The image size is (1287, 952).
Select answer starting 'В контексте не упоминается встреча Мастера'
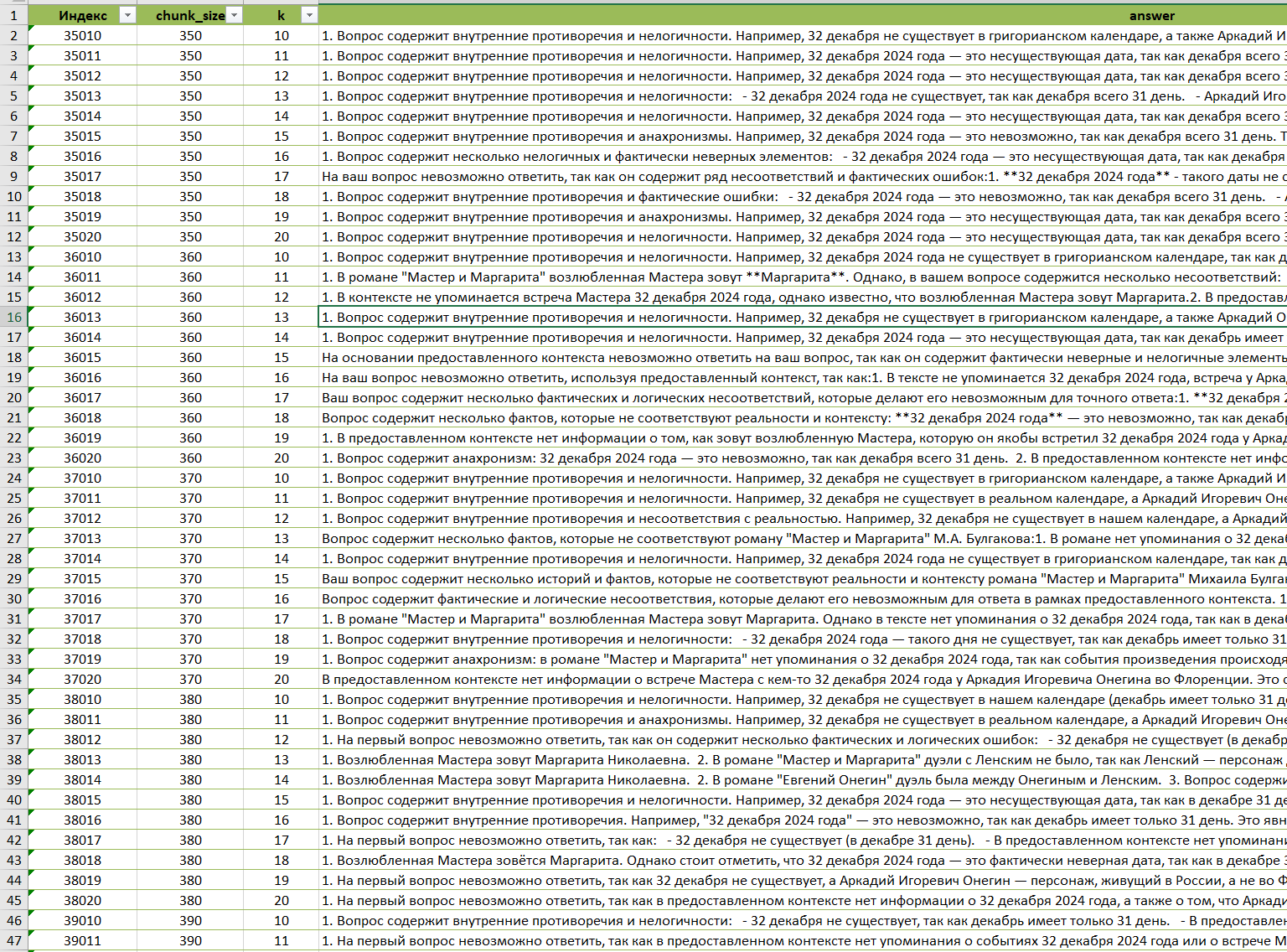tap(803, 297)
